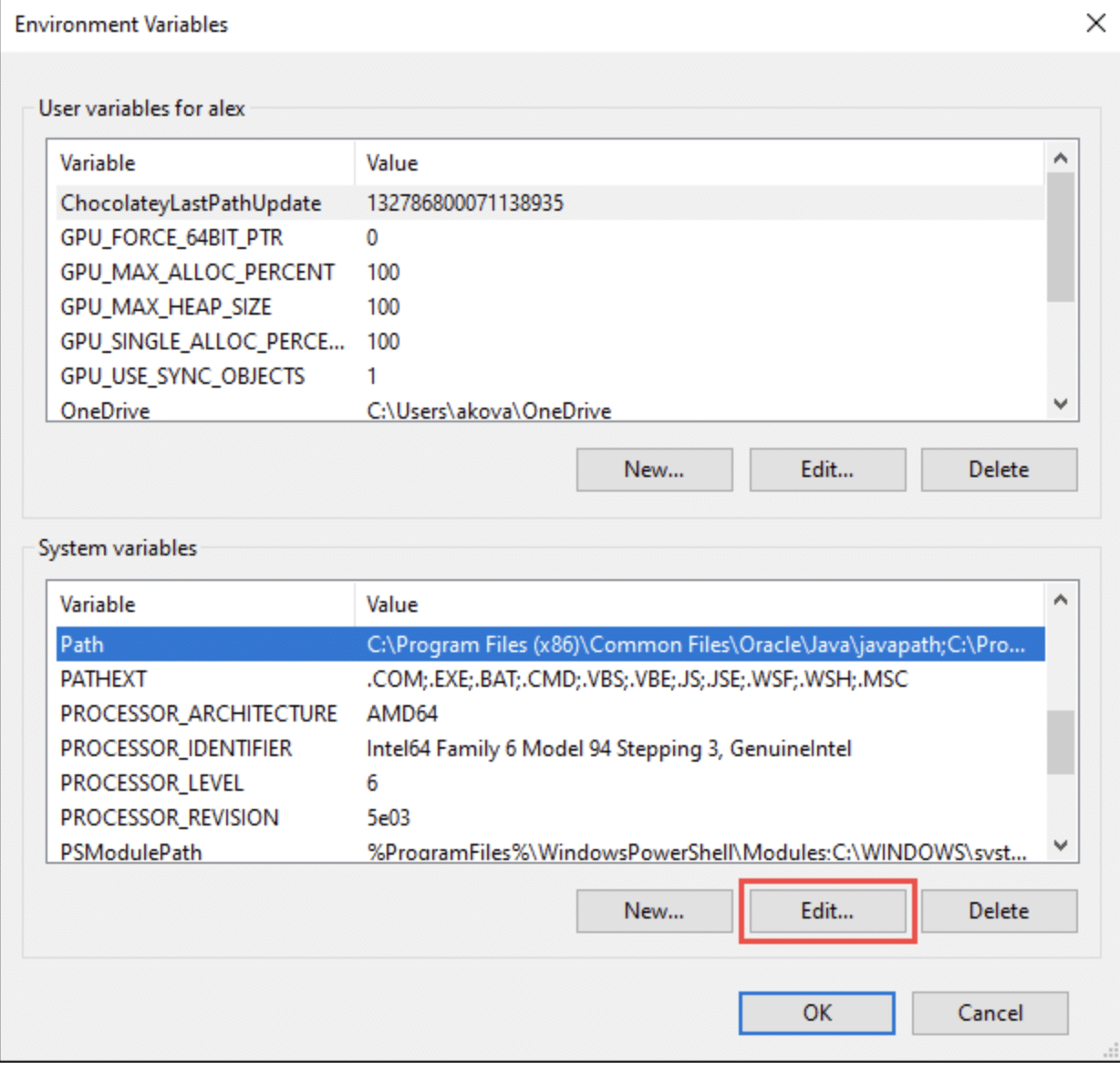The width and height of the screenshot is (1120, 1069).
Task: Select PATHEXT system variable
Action: point(550,680)
